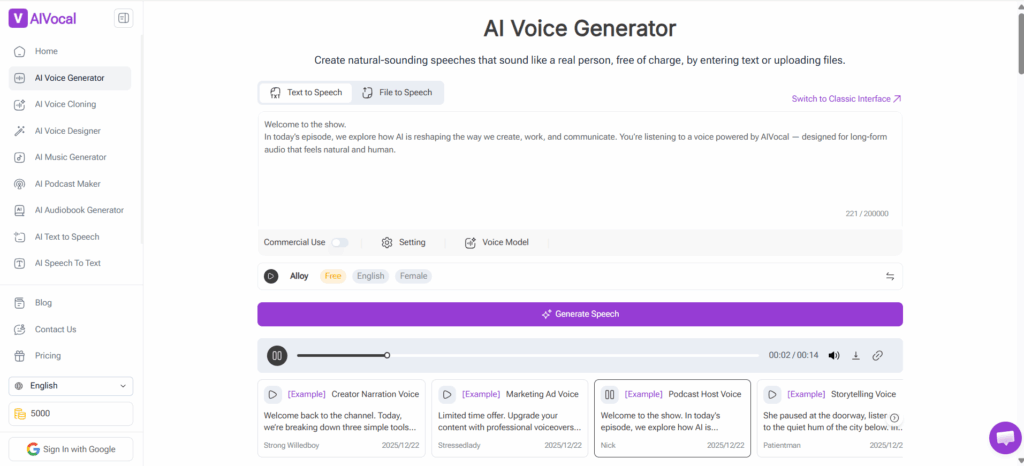Viewport: 1024px width, 466px height.
Task: Switch to Text to Speech tab
Action: click(x=306, y=93)
